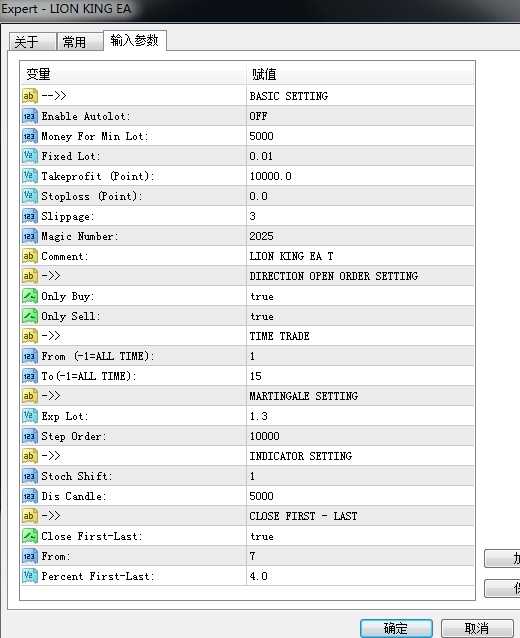Click the string icon beside Comment
The height and width of the screenshot is (638, 520).
pyautogui.click(x=30, y=256)
